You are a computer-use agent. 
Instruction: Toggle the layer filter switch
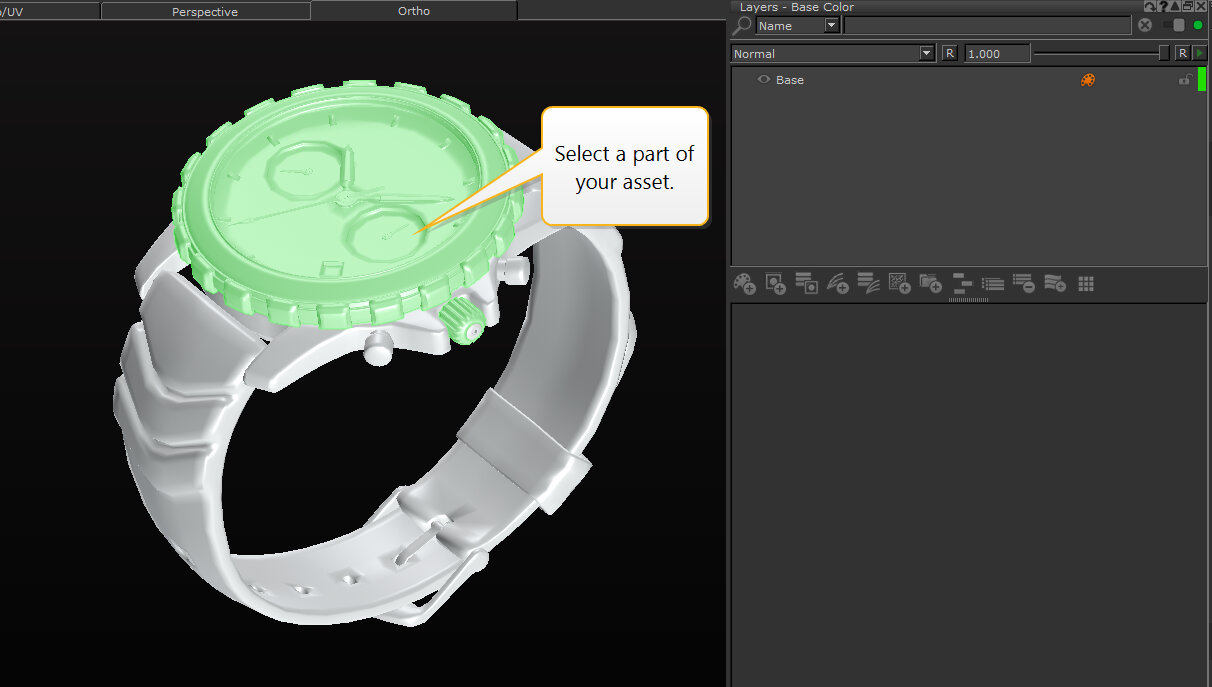point(1176,26)
